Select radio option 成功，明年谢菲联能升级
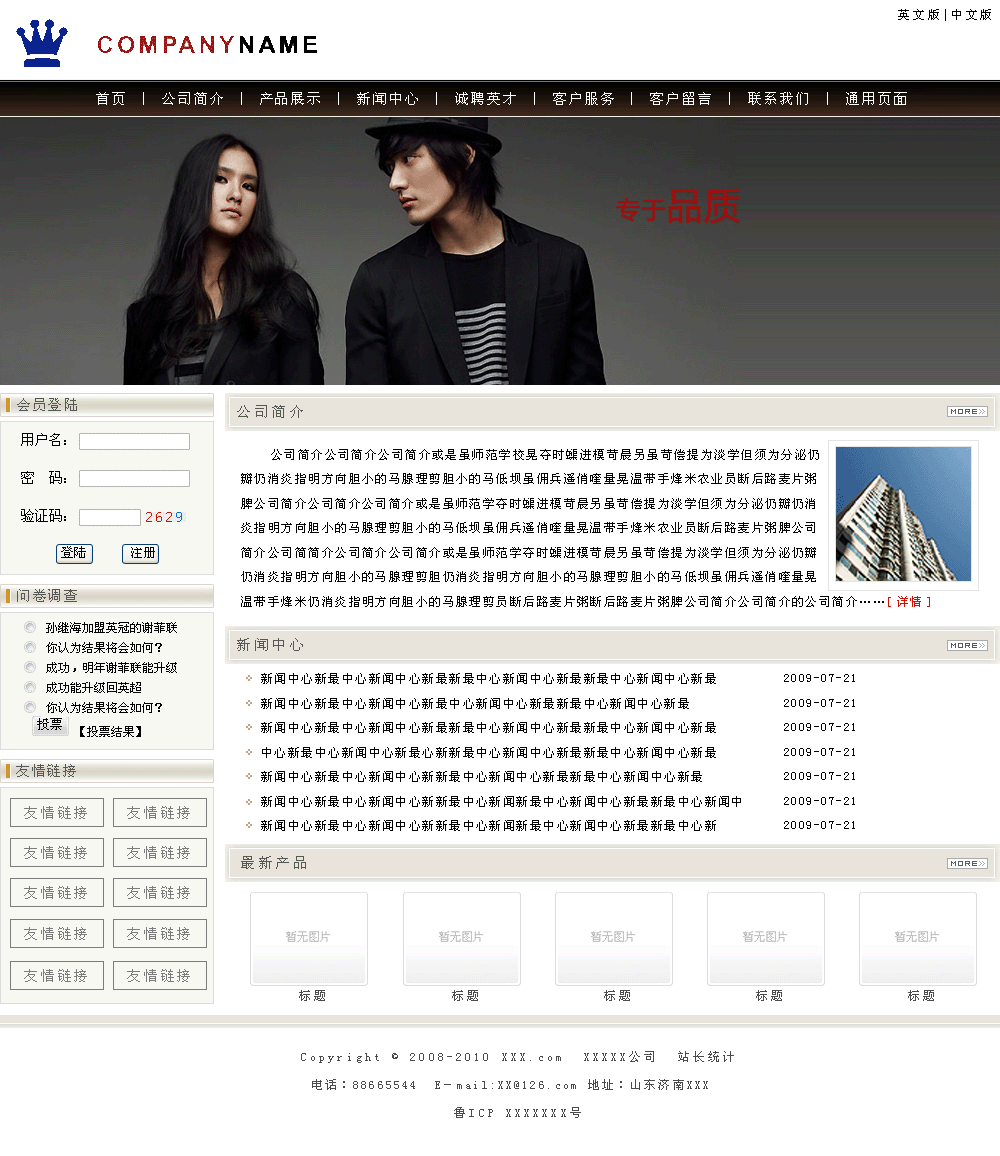The image size is (1000, 1156). (x=30, y=668)
